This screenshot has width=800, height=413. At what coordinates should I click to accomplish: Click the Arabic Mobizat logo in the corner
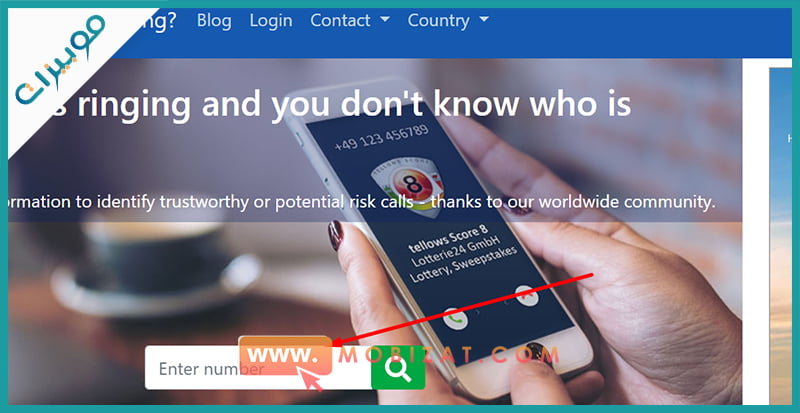tap(59, 61)
